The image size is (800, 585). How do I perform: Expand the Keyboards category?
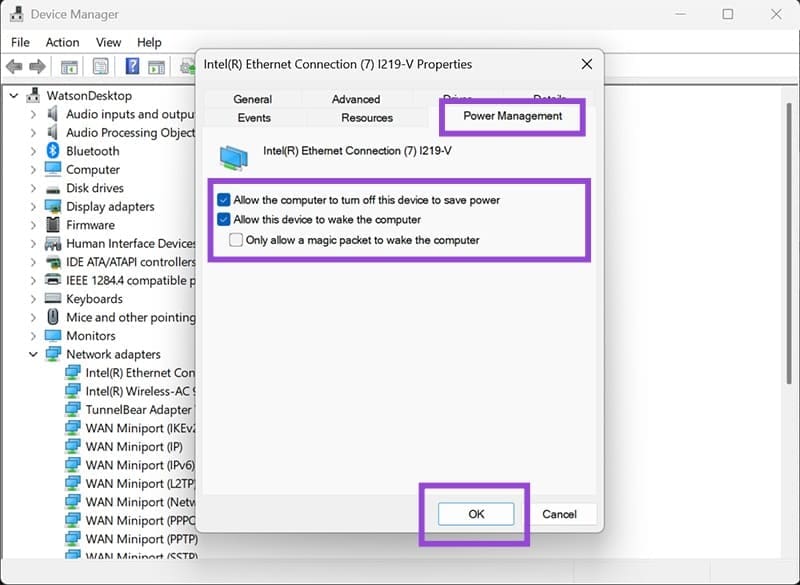click(34, 298)
